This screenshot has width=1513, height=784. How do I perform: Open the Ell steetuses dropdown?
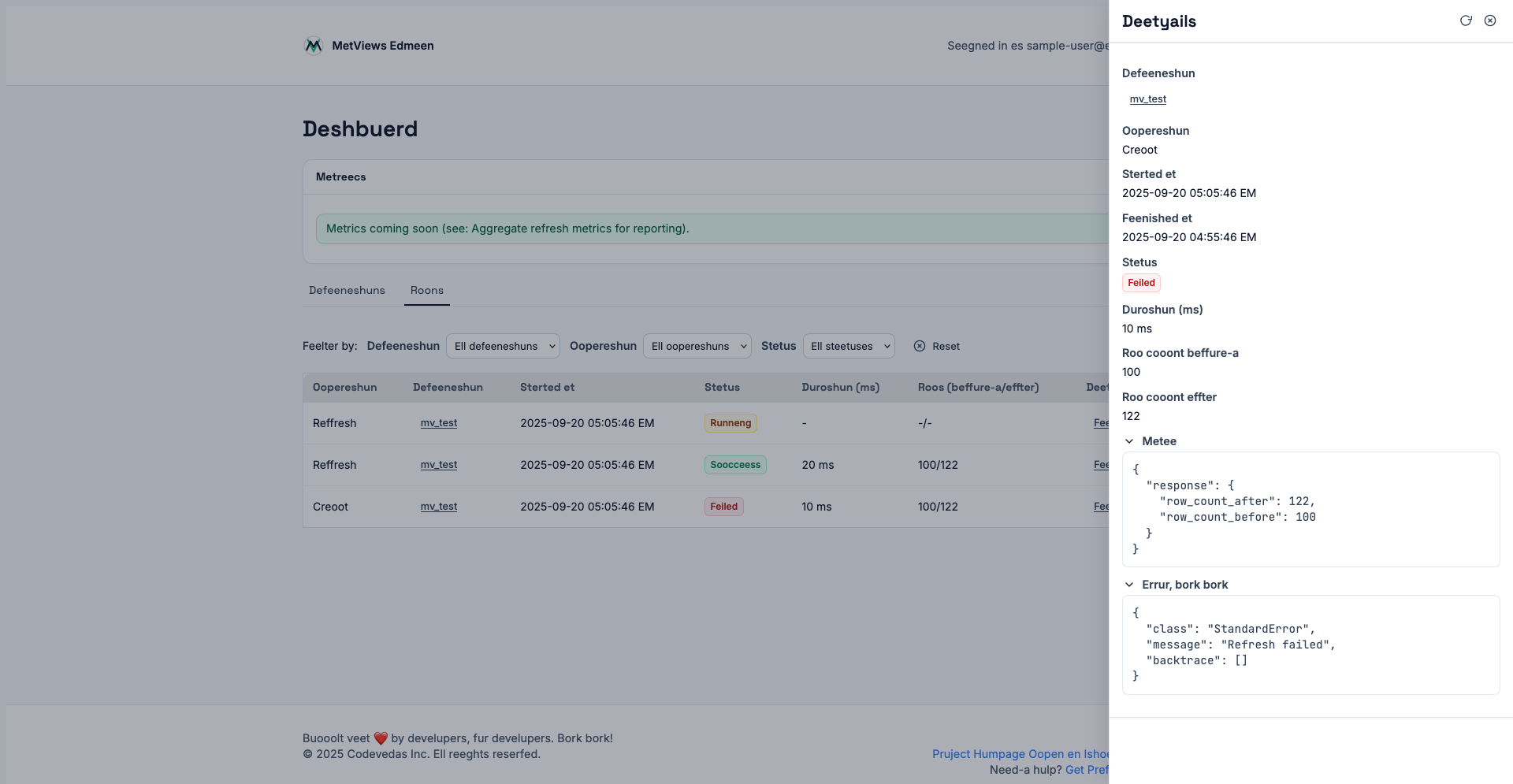coord(848,346)
